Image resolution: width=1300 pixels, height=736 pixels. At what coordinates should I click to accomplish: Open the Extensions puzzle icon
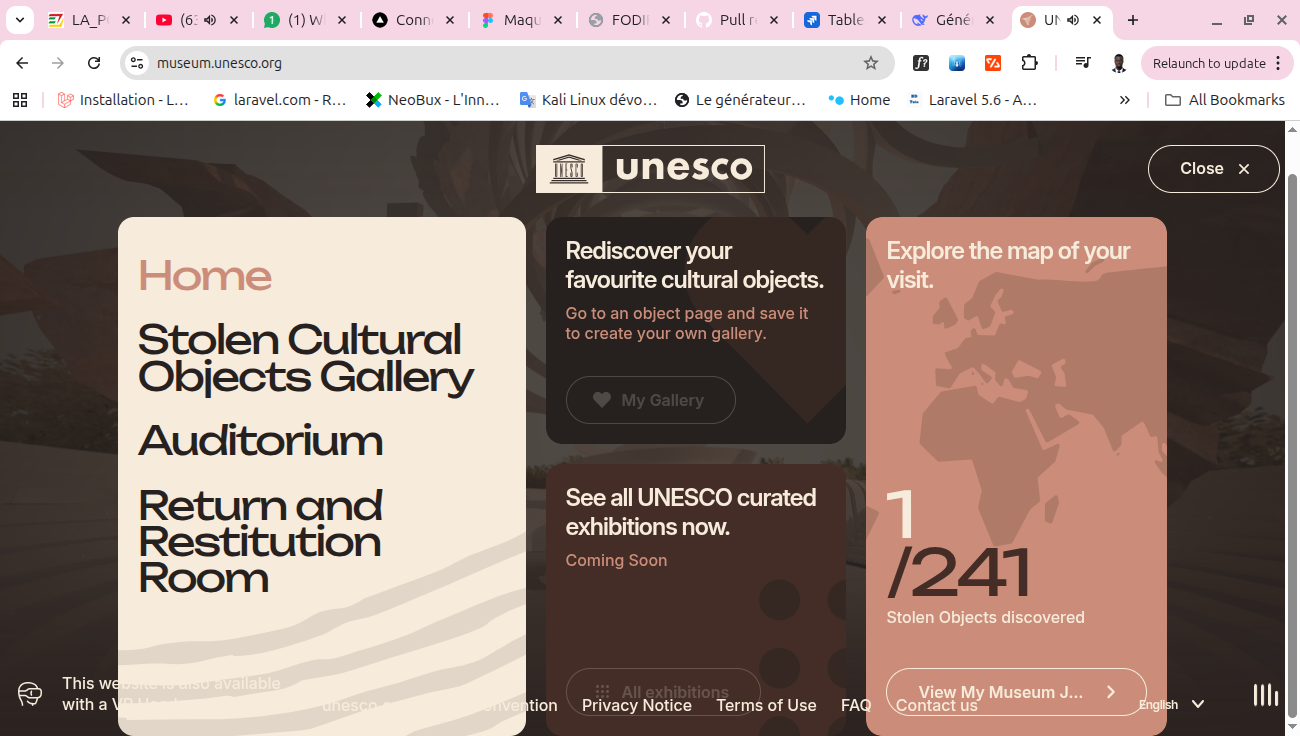coord(1029,63)
